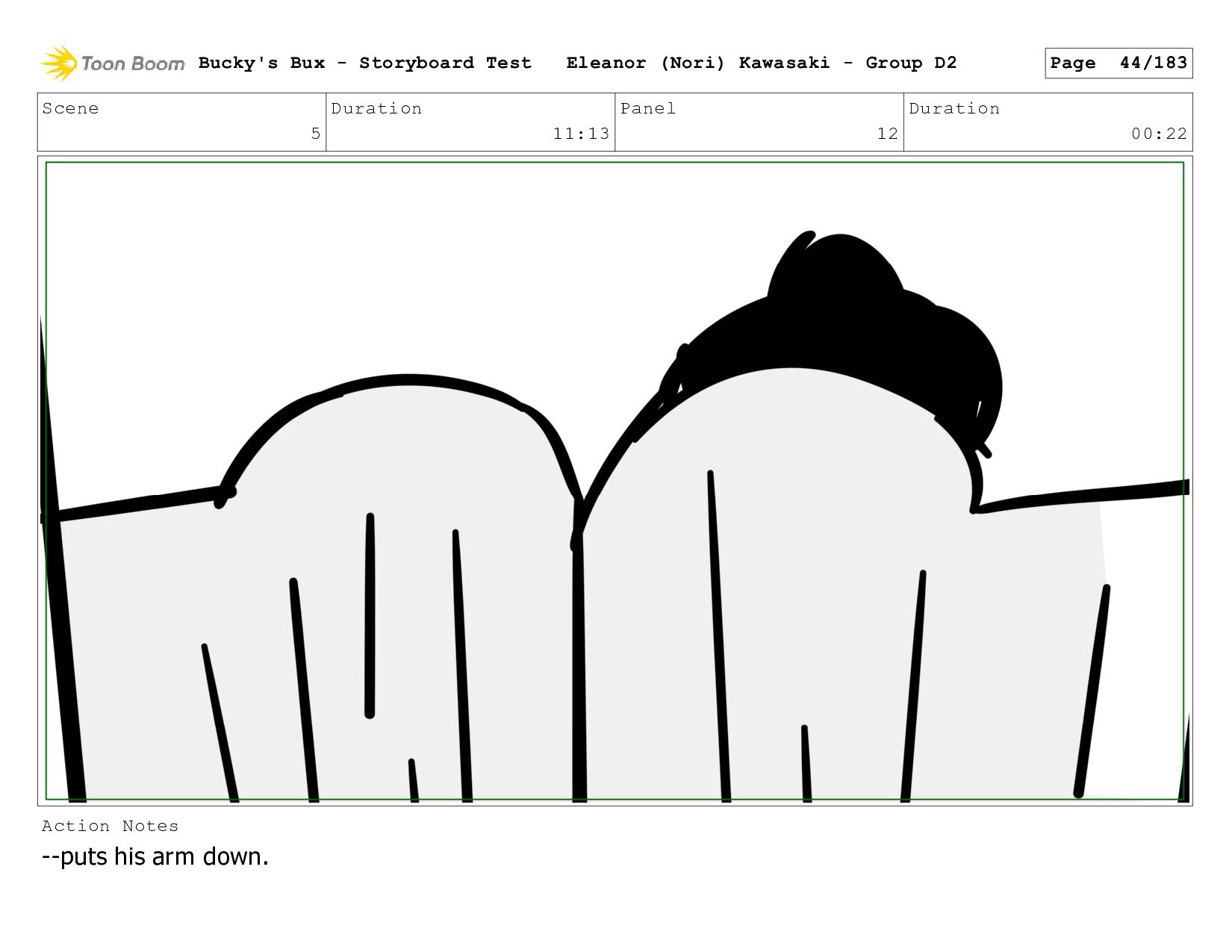Click the panel Duration value 00:22

click(x=1158, y=134)
